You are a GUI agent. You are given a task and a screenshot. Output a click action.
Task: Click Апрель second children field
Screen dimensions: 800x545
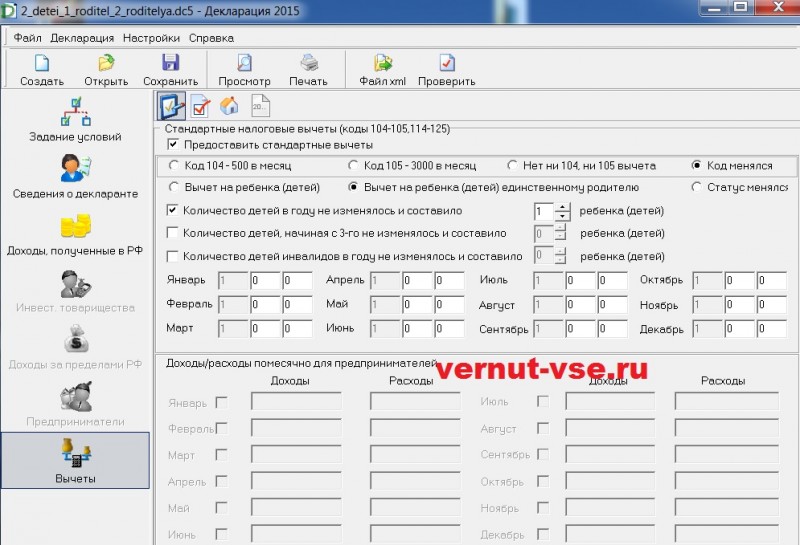417,280
